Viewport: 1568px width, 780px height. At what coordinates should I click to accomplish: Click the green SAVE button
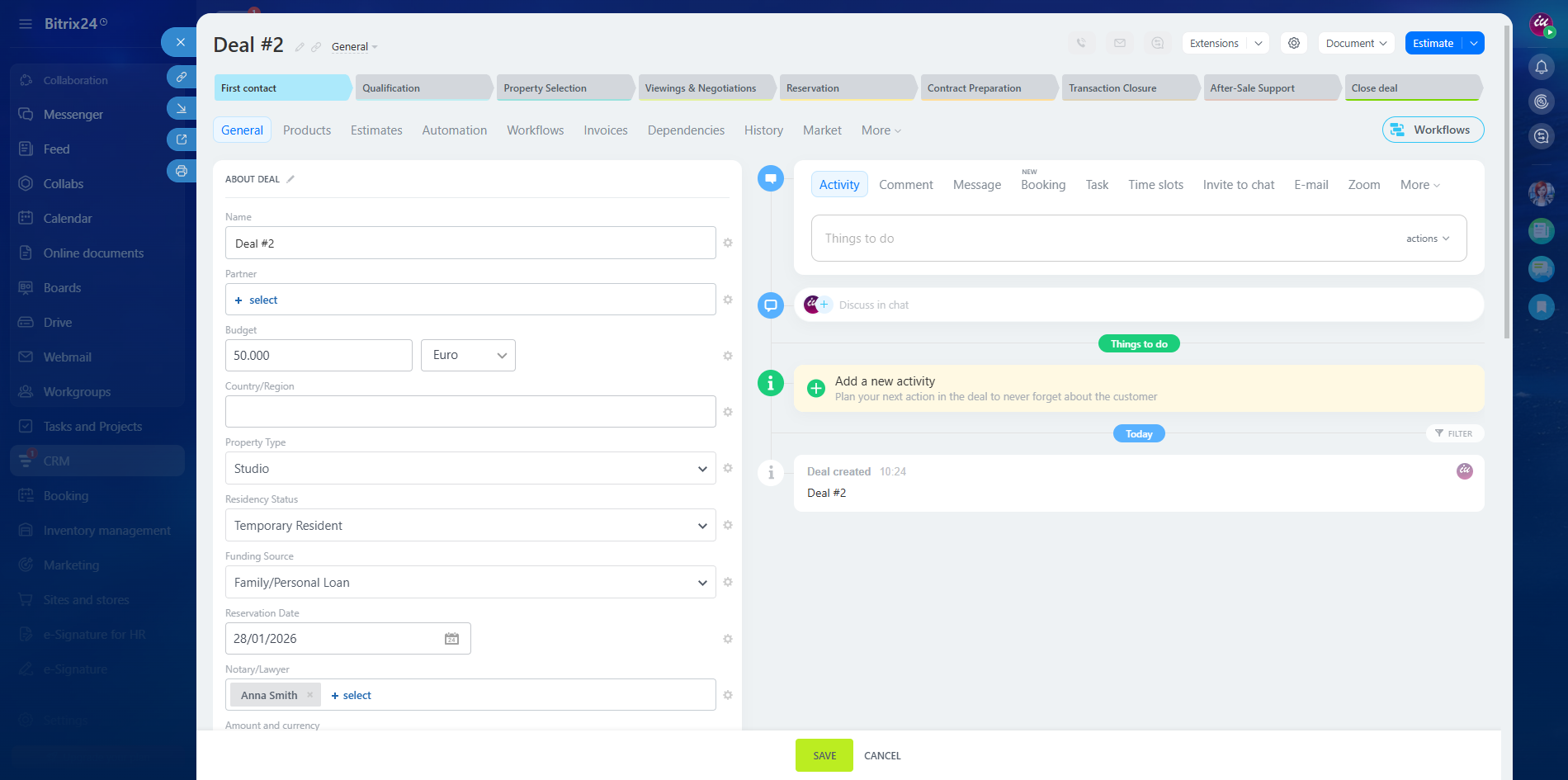coord(824,755)
